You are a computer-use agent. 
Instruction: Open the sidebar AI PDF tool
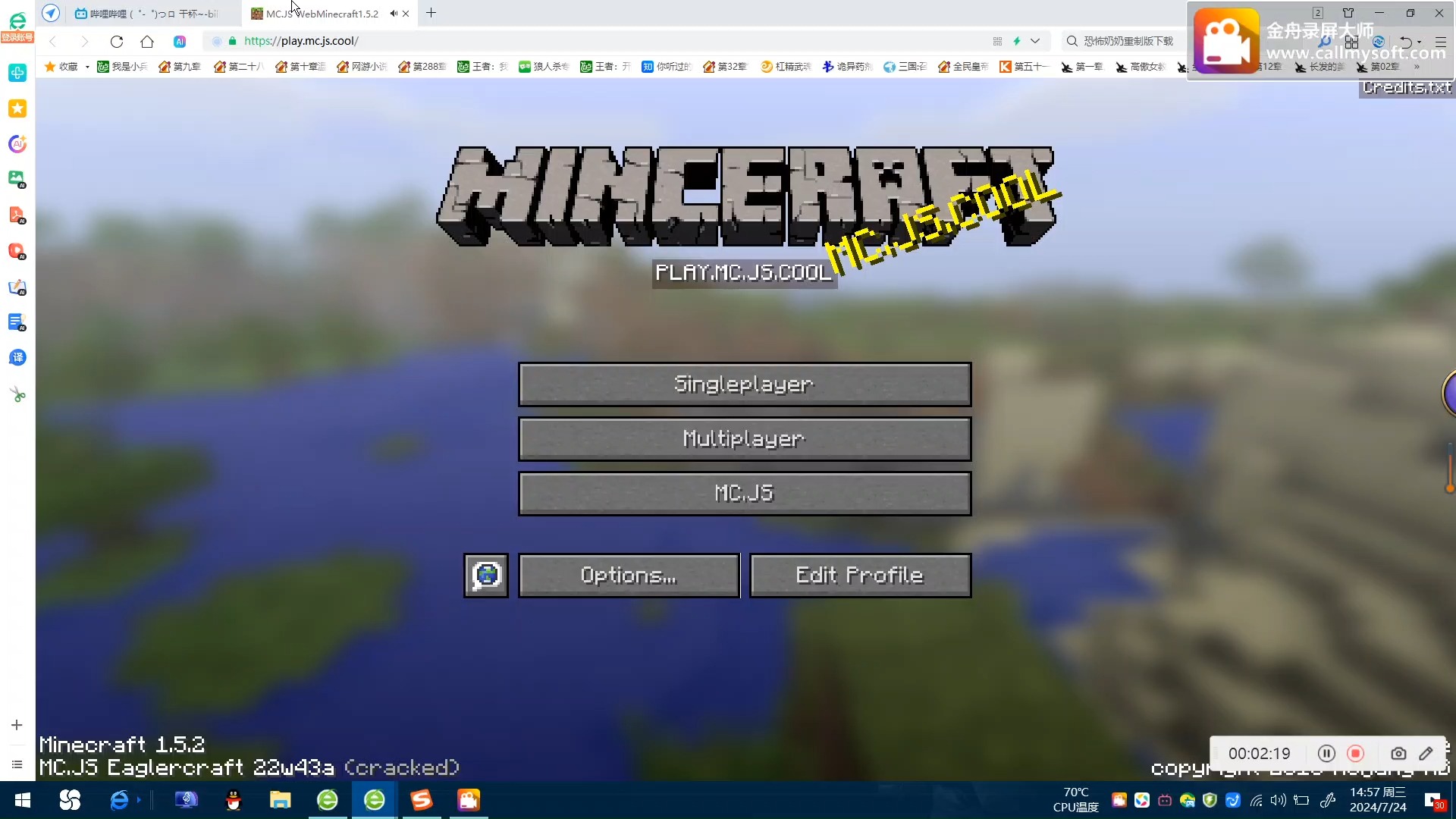pyautogui.click(x=17, y=215)
